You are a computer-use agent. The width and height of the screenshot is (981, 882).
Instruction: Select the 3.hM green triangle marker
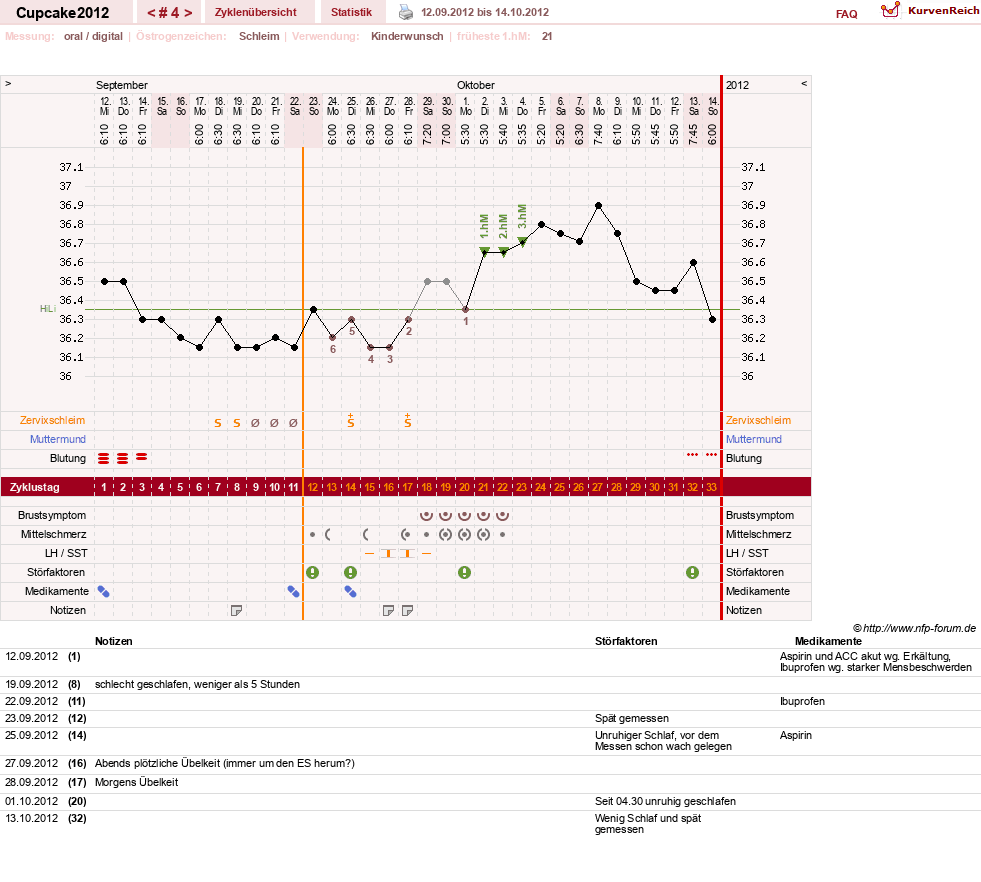[522, 241]
